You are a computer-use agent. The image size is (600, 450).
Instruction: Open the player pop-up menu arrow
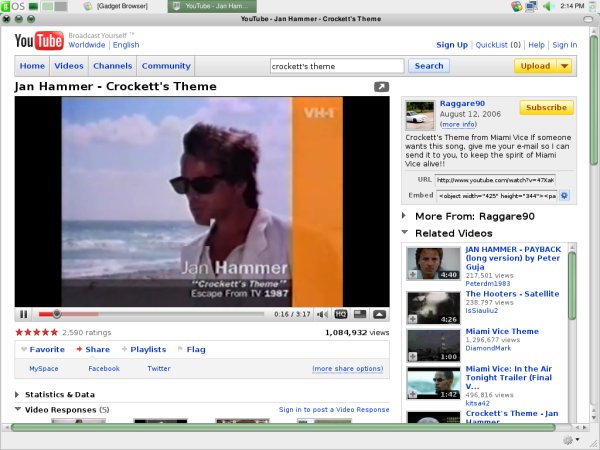click(379, 314)
